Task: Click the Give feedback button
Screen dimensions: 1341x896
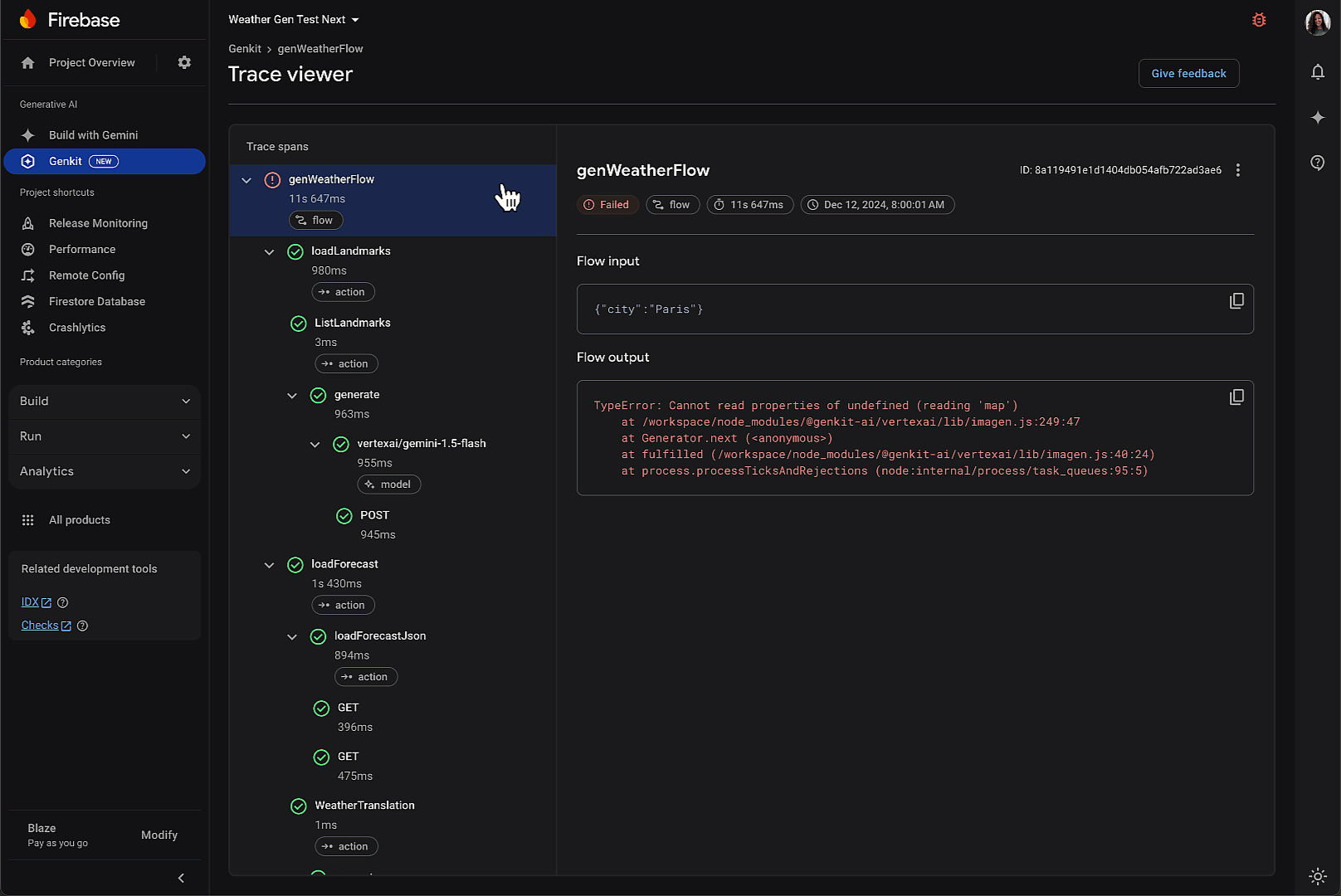Action: click(1188, 74)
